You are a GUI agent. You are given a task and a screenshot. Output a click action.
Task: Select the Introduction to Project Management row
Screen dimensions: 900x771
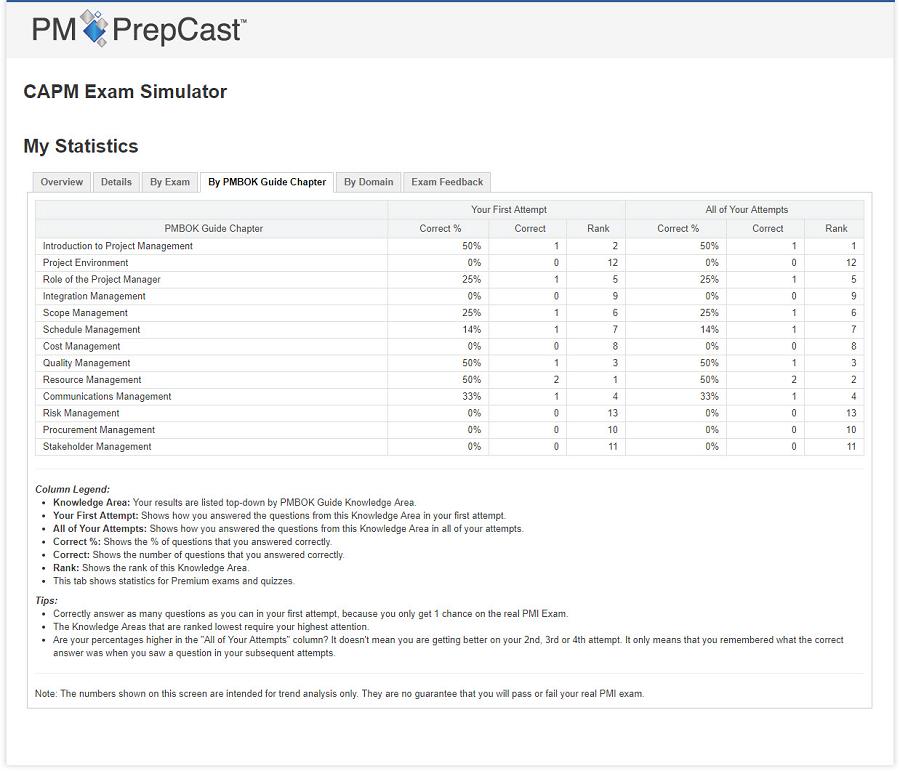tap(118, 246)
